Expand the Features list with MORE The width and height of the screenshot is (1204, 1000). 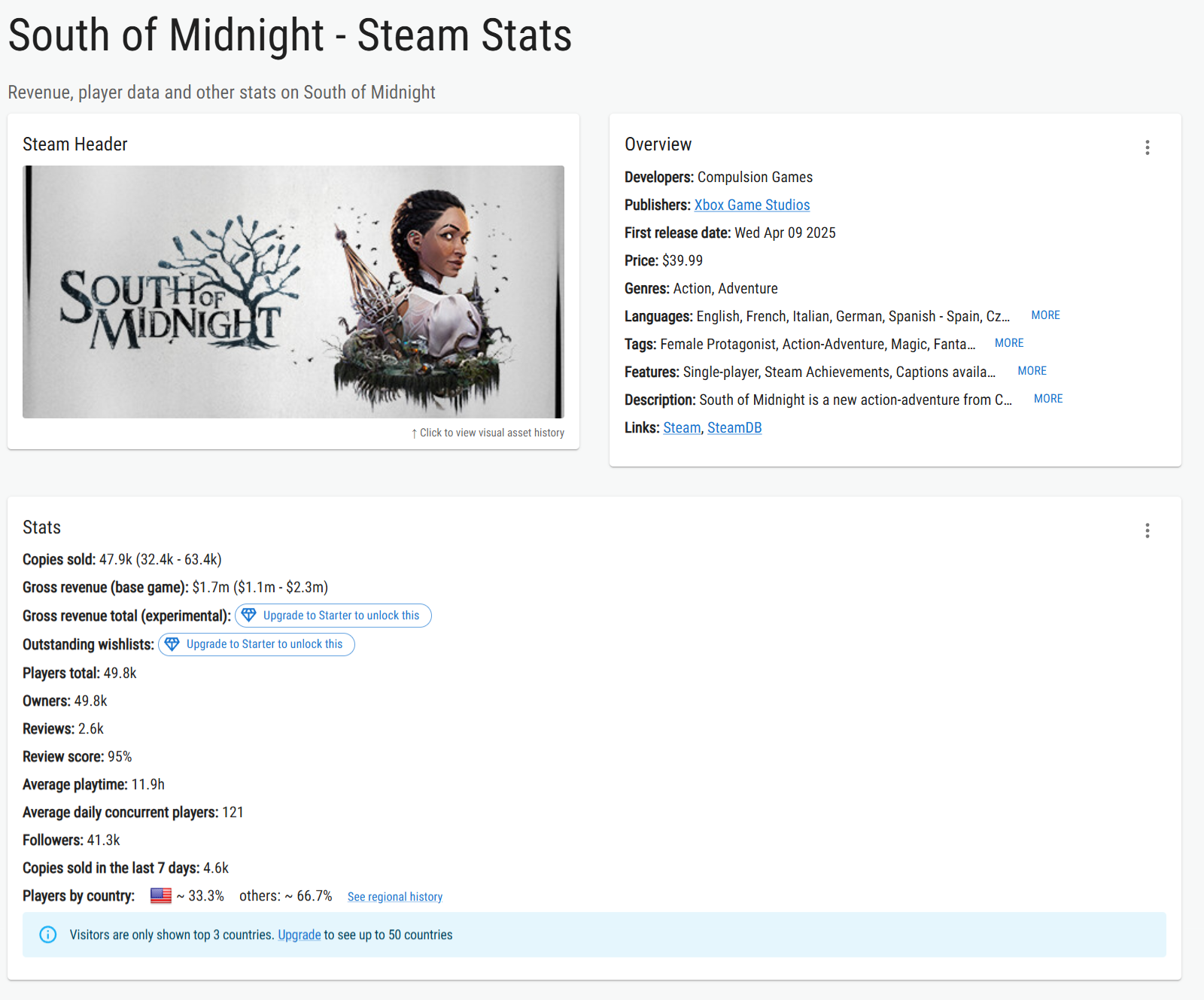tap(1032, 371)
